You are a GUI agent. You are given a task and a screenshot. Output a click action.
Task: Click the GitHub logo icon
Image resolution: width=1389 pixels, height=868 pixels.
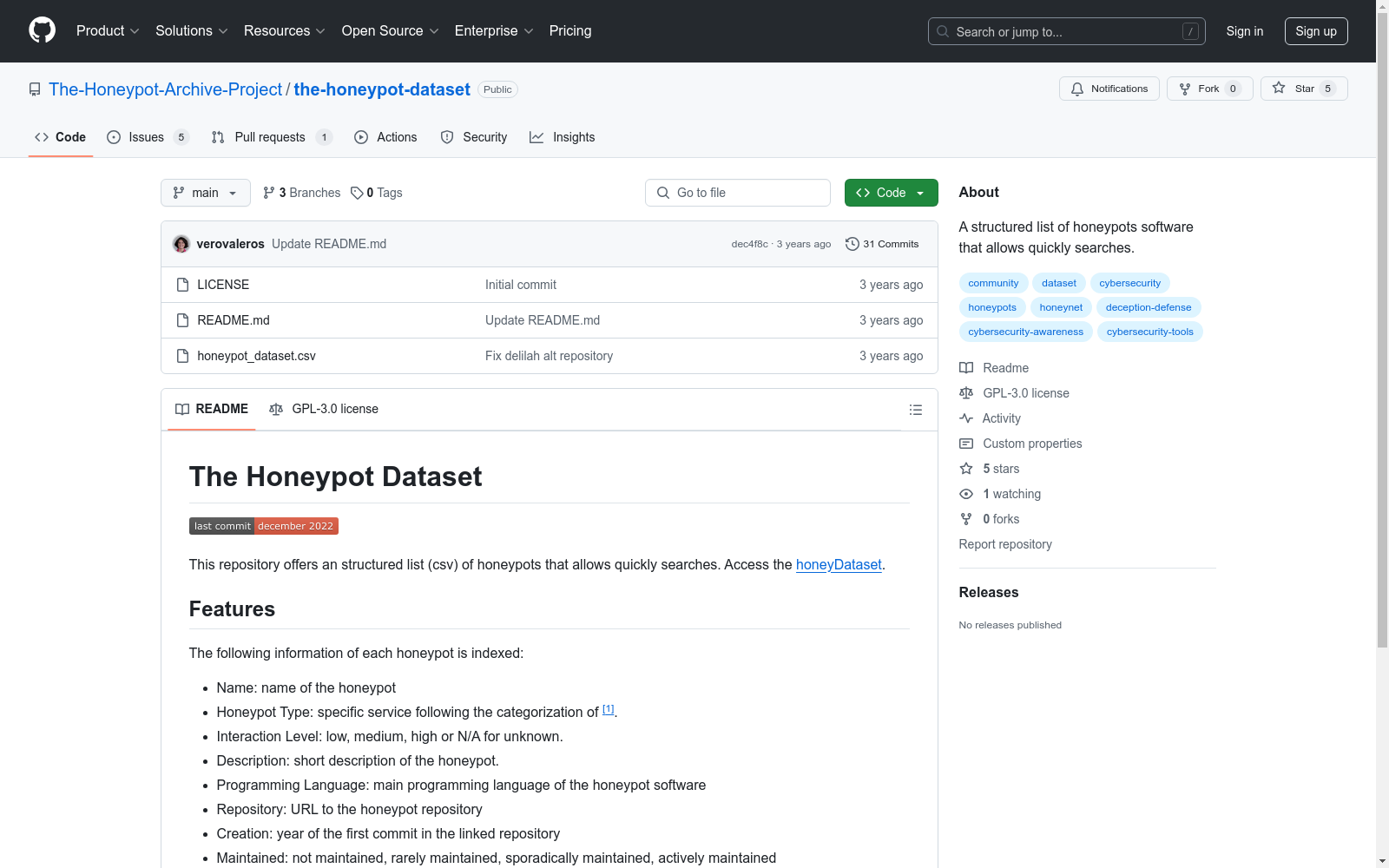tap(42, 30)
